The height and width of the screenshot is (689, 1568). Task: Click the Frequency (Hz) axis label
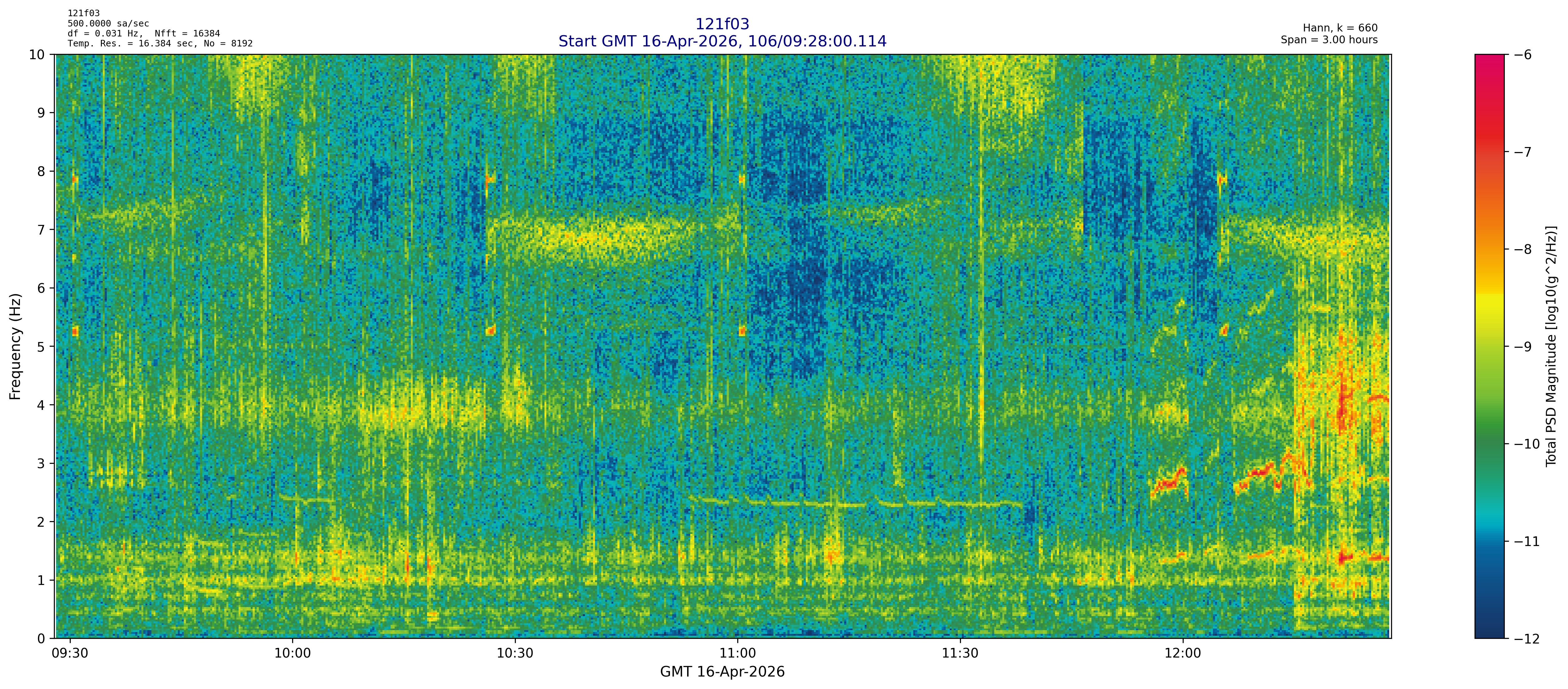(x=16, y=346)
